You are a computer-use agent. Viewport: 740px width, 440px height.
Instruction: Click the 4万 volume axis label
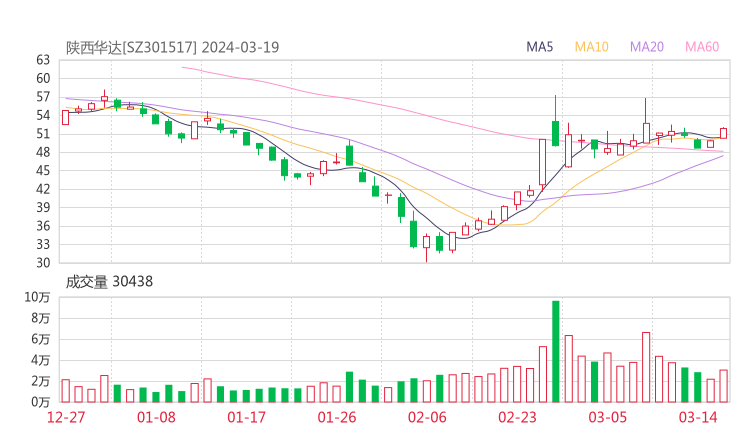tap(41, 360)
